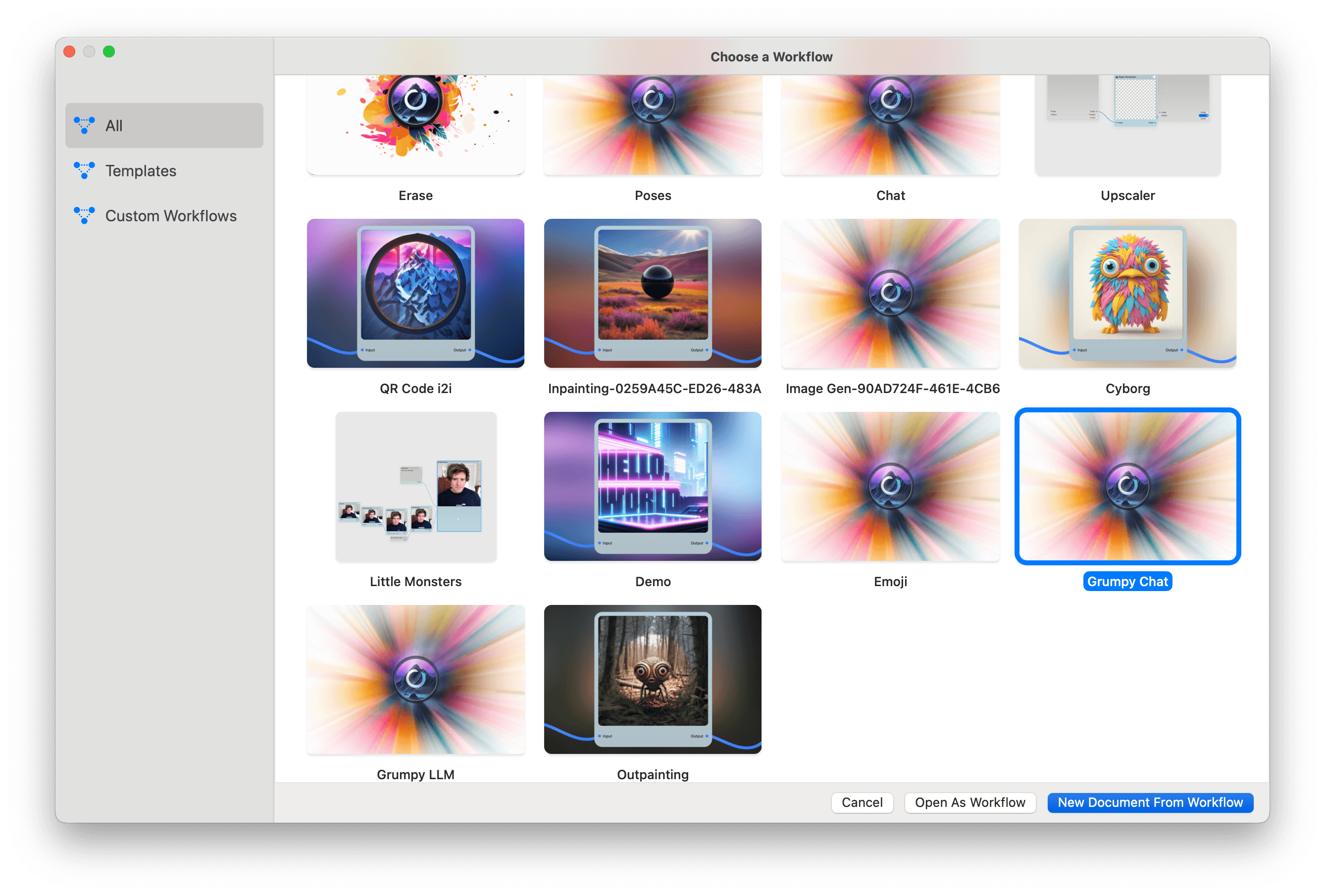Select the Emoji workflow
Image resolution: width=1325 pixels, height=896 pixels.
[890, 486]
